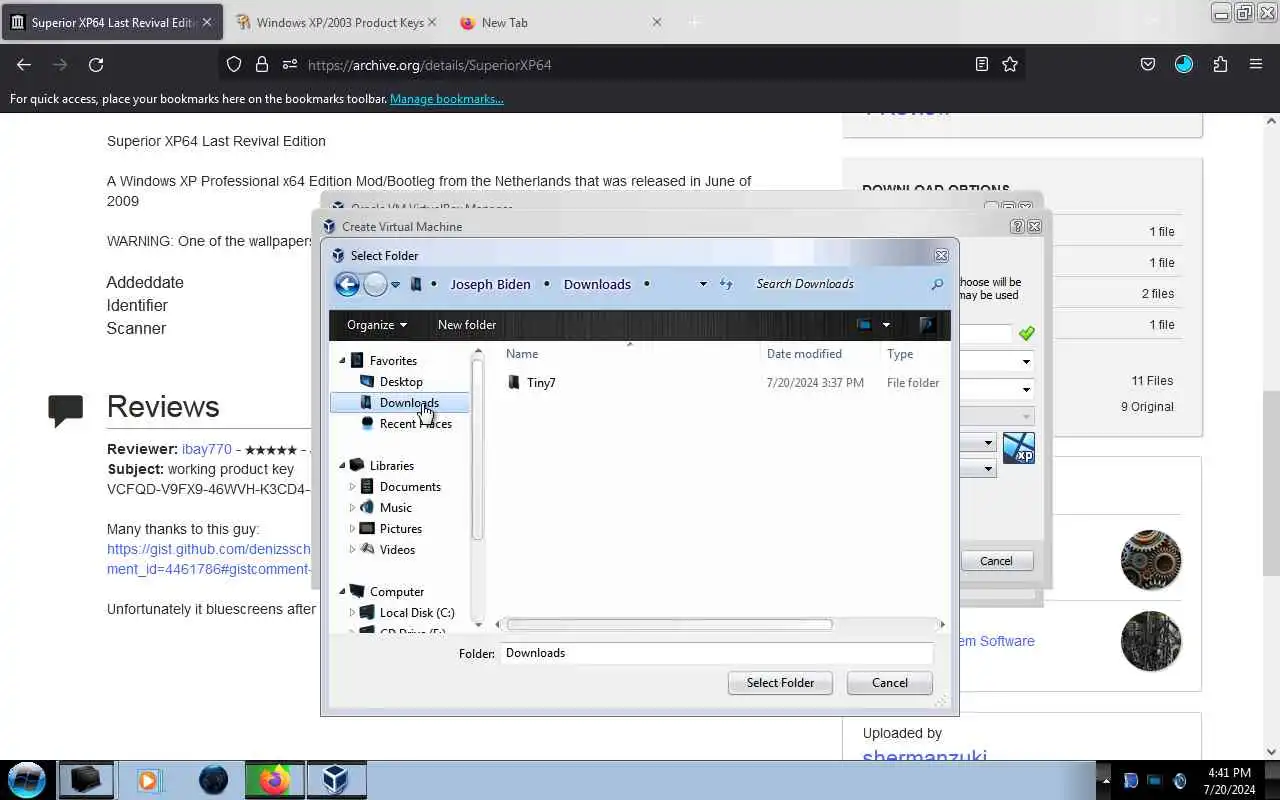Image resolution: width=1280 pixels, height=800 pixels.
Task: Select Desktop under Favorites
Action: 401,382
